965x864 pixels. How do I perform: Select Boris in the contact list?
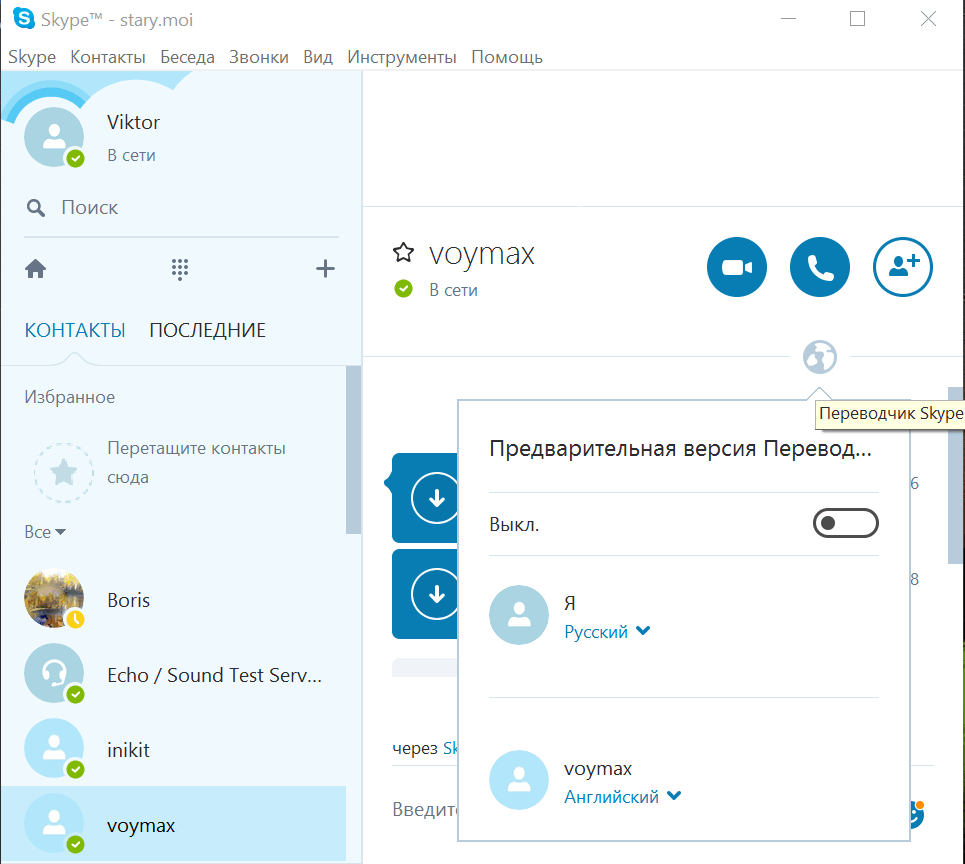click(x=174, y=599)
